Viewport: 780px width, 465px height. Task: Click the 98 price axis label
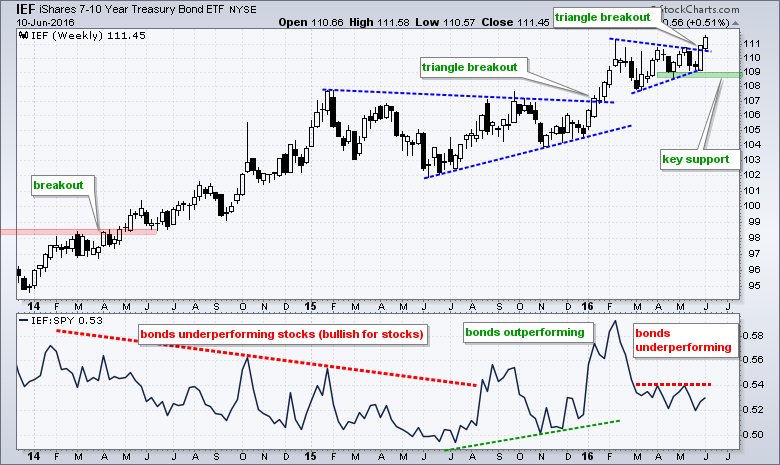click(754, 238)
